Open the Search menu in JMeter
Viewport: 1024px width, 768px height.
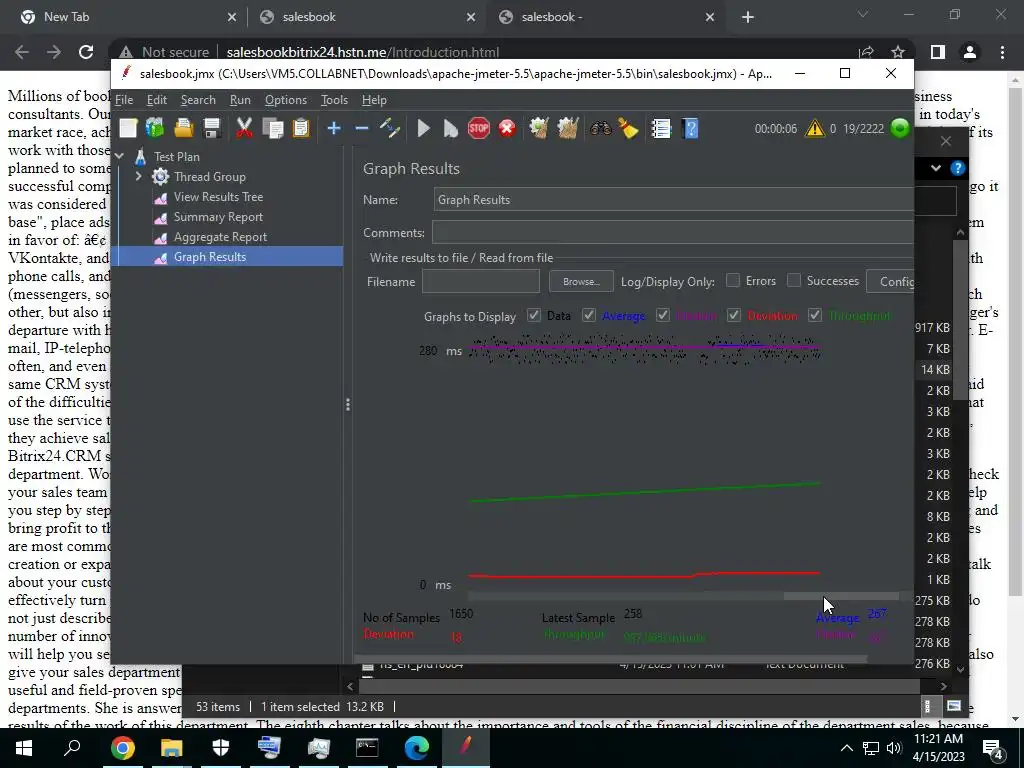click(198, 100)
